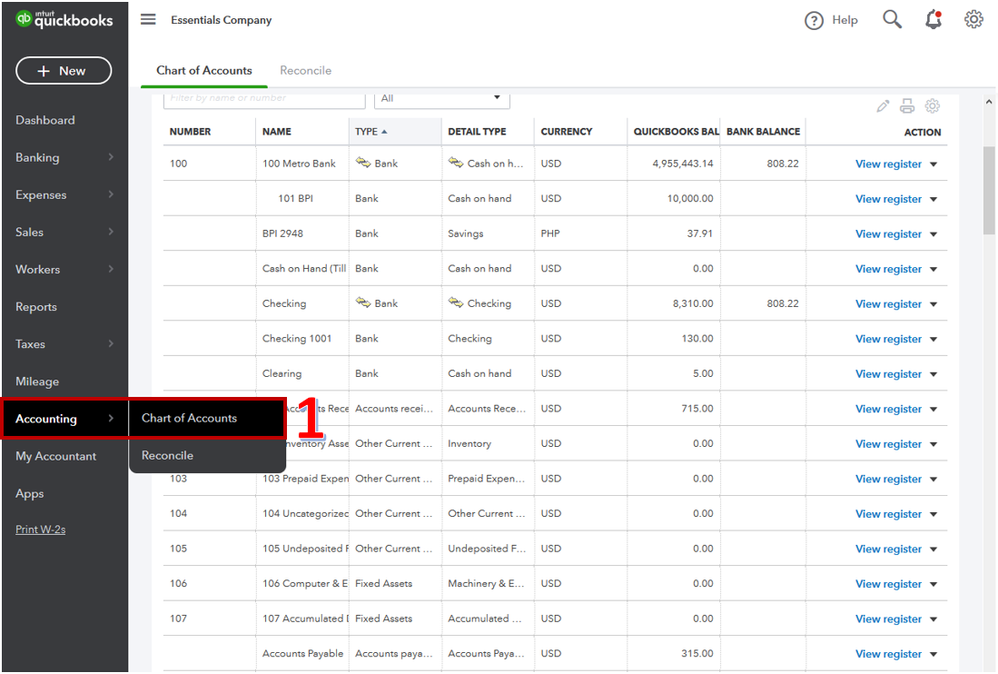
Task: Click the PHP currency cell
Action: point(551,234)
